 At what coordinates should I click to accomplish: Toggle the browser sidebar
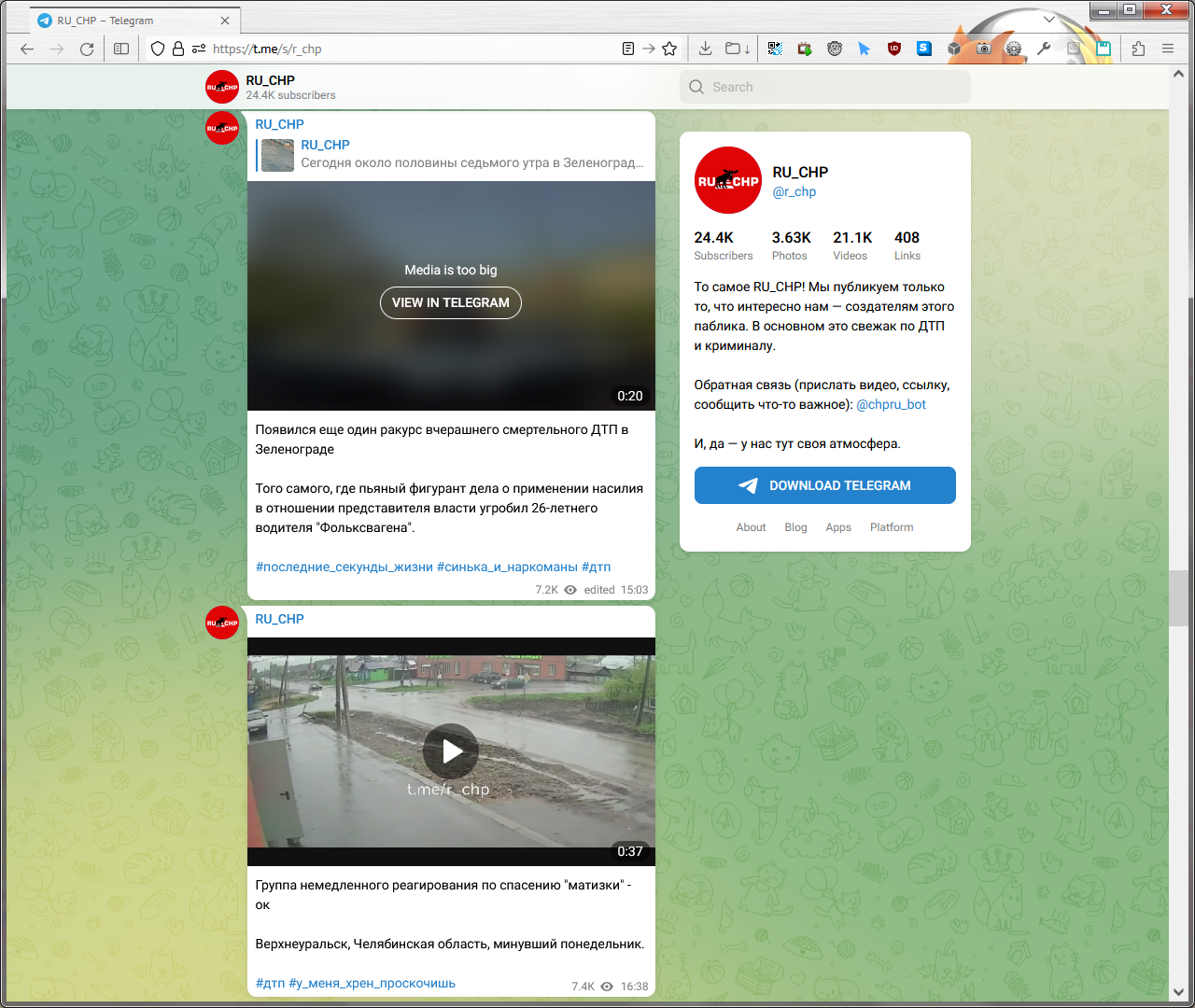pos(121,49)
